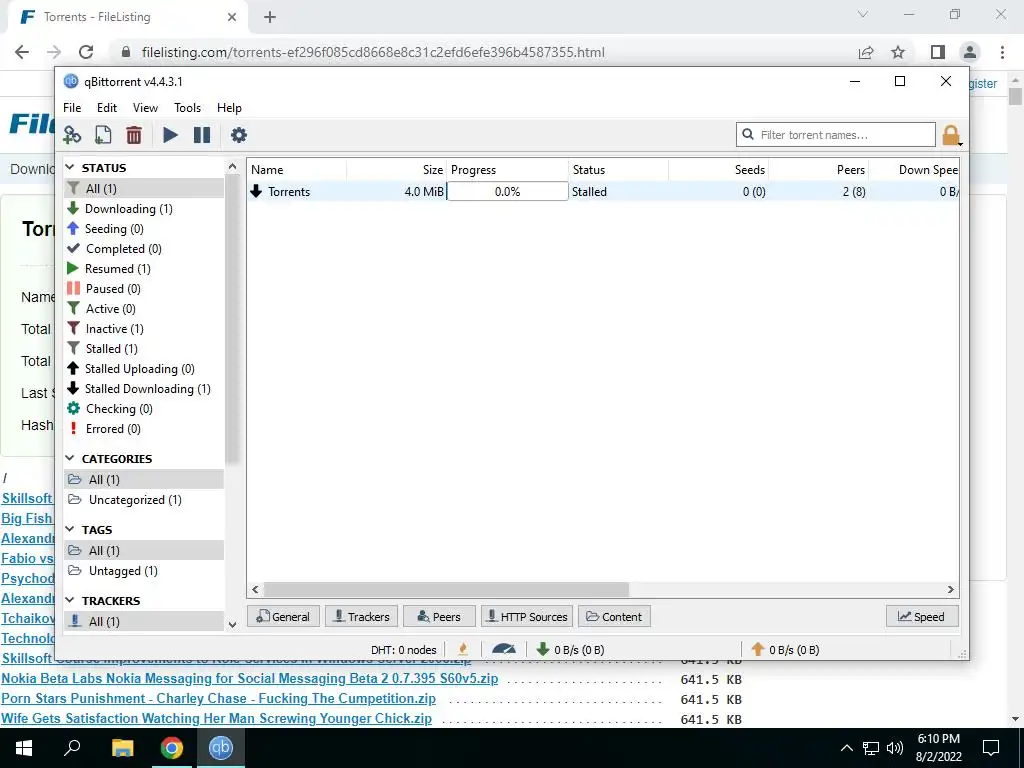The width and height of the screenshot is (1024, 768).
Task: Bookmark the page with Chrome's star icon
Action: (898, 52)
